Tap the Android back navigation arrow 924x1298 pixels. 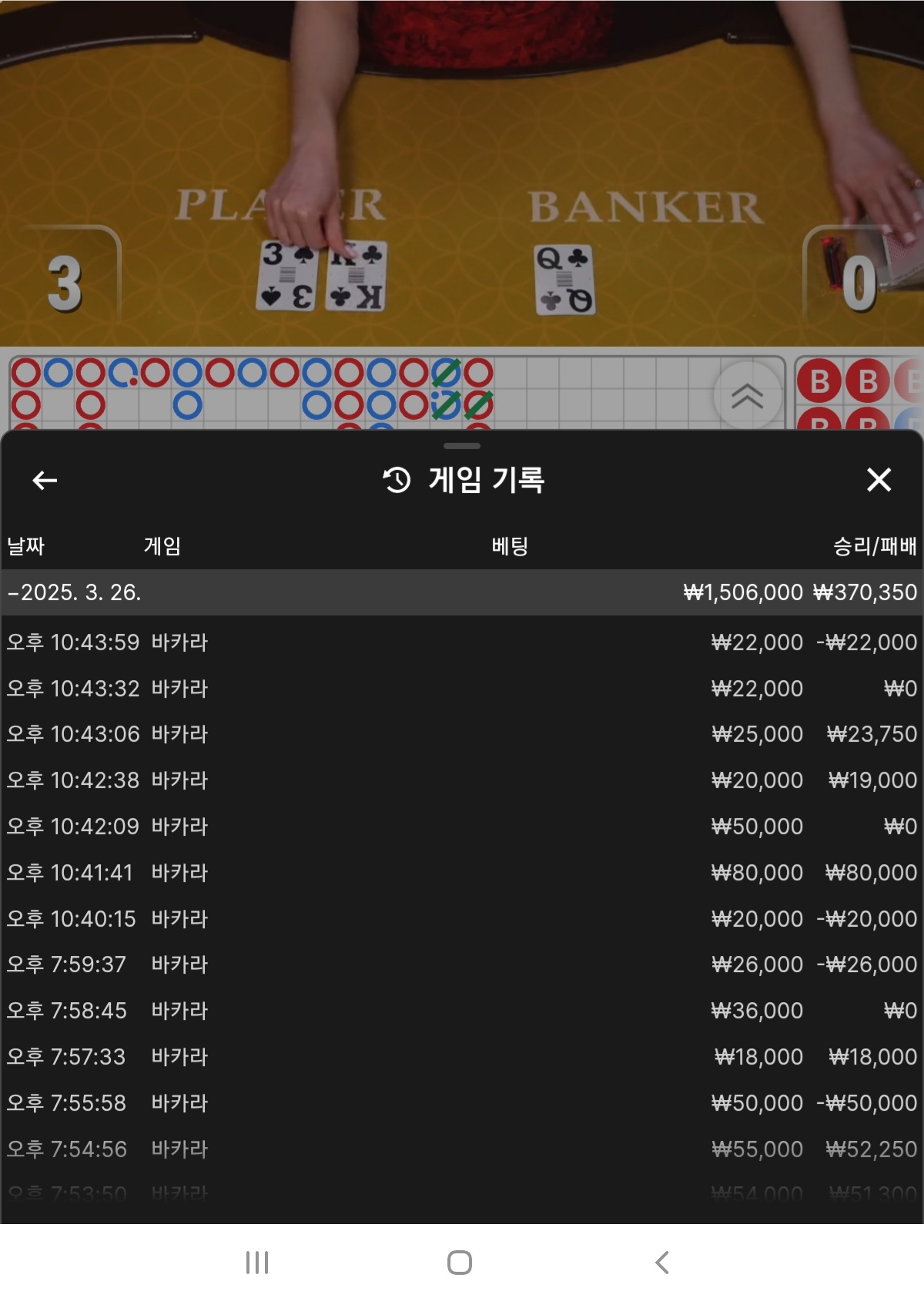point(661,1263)
